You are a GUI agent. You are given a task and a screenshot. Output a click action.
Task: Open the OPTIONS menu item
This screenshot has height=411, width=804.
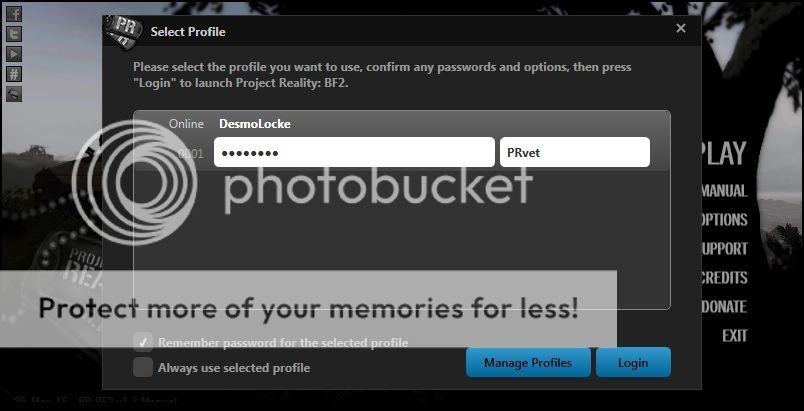[x=724, y=219]
